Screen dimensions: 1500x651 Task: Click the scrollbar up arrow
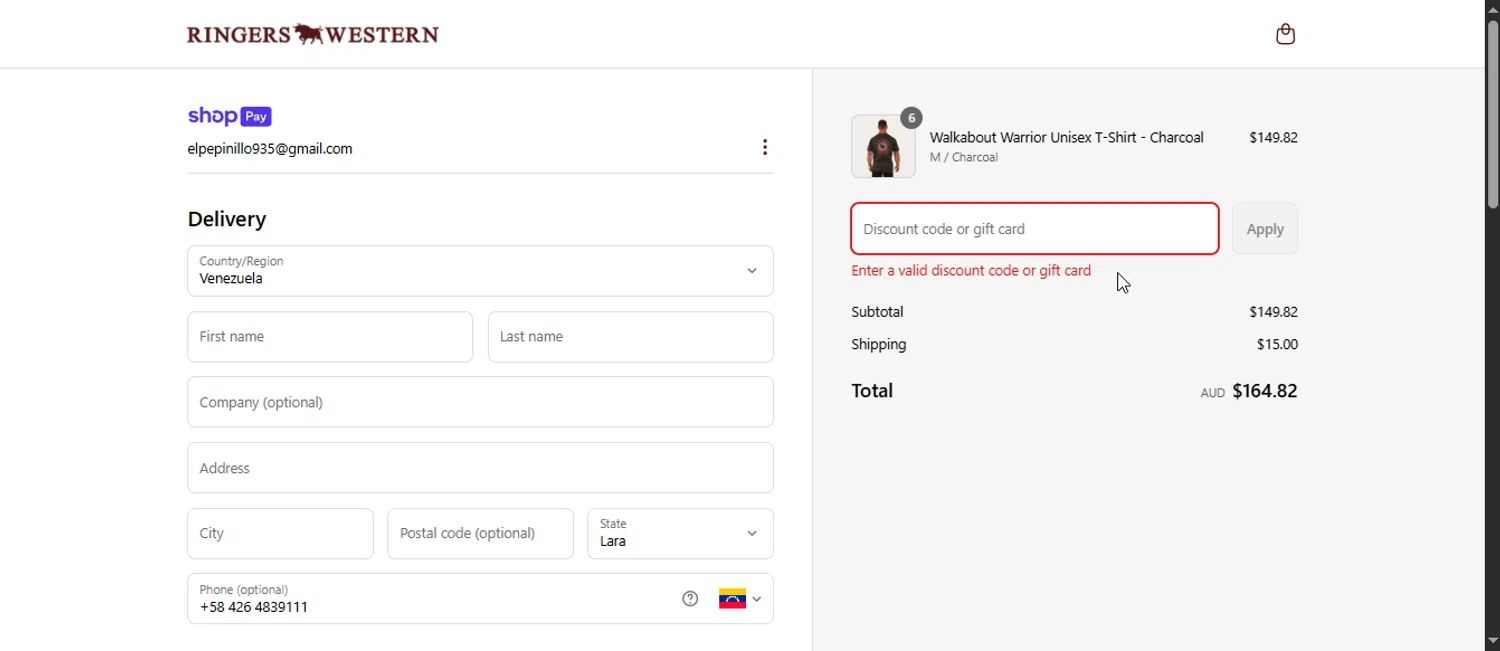point(1492,9)
